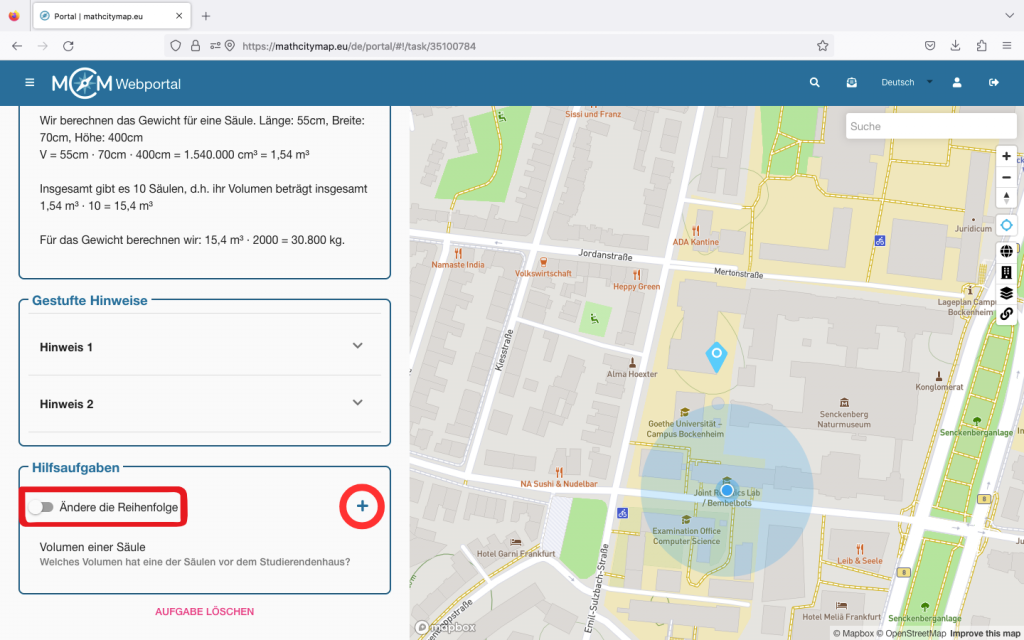Screen dimensions: 1024x640
Task: Click 'AUFGABE LÖSCHEN' button
Action: (x=204, y=611)
